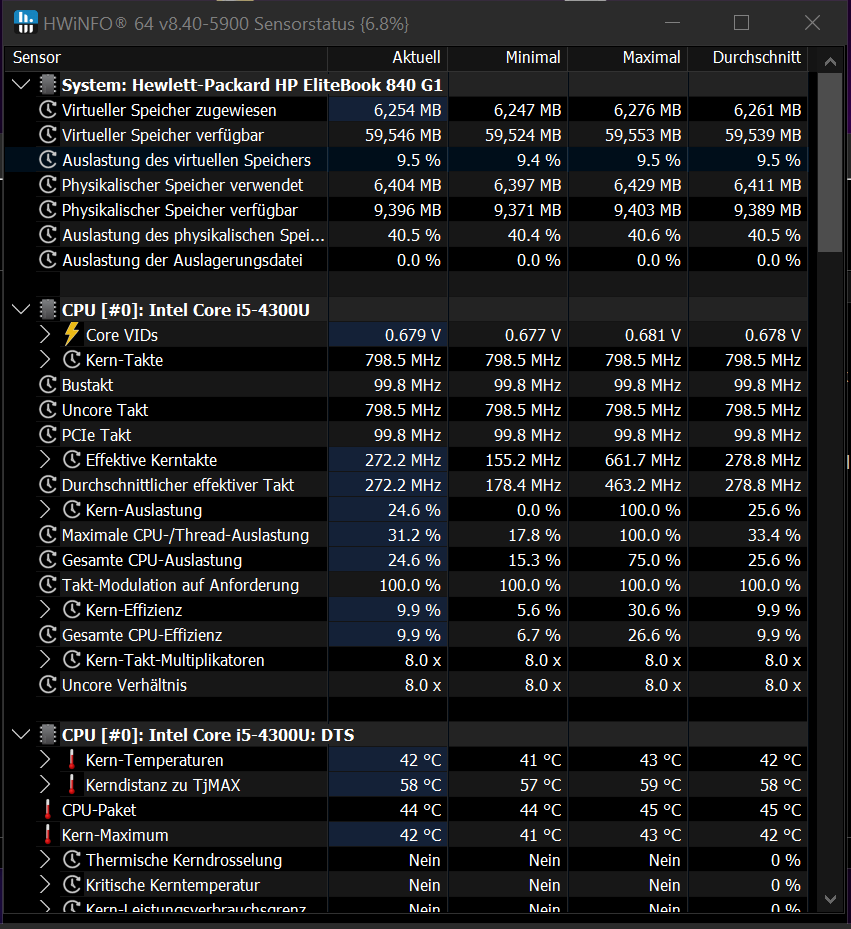Image resolution: width=851 pixels, height=929 pixels.
Task: Expand the Kern-Auslastung row
Action: [x=45, y=510]
